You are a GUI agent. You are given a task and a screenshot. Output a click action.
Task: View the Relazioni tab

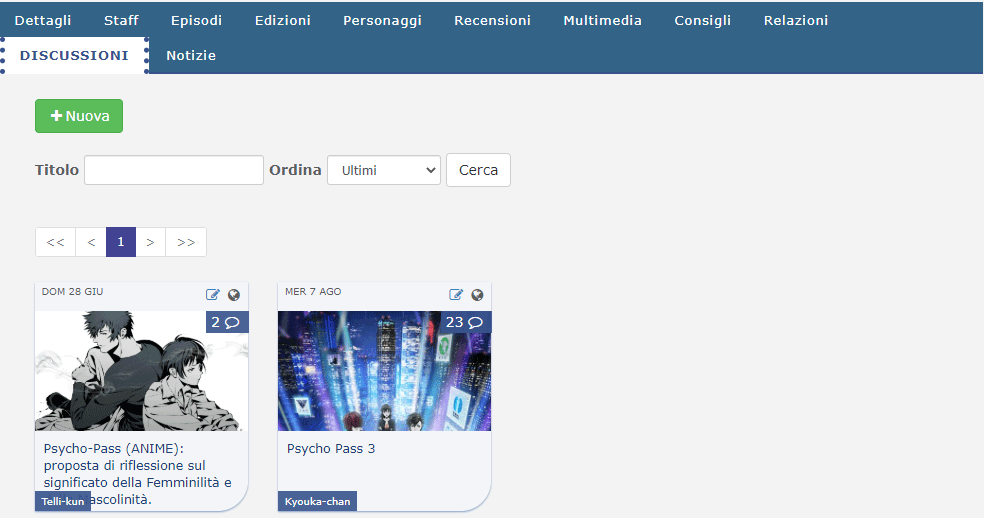pyautogui.click(x=796, y=20)
